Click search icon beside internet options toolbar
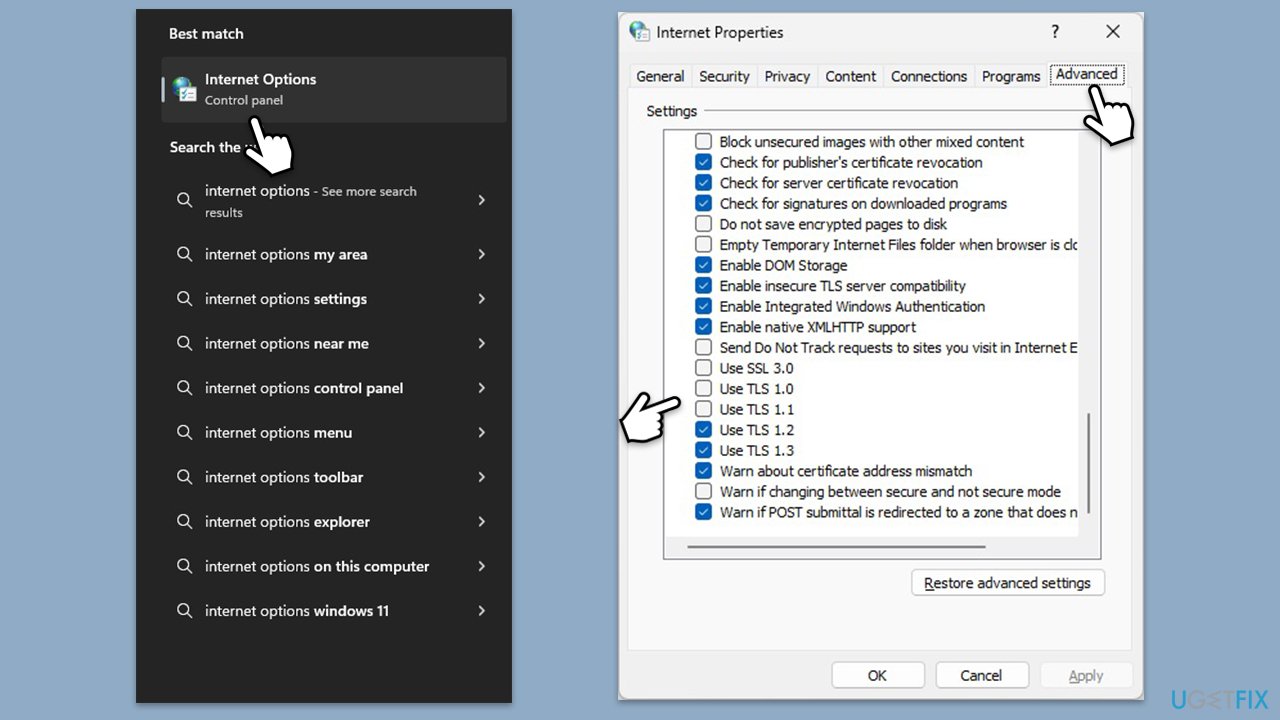The image size is (1280, 720). 184,477
